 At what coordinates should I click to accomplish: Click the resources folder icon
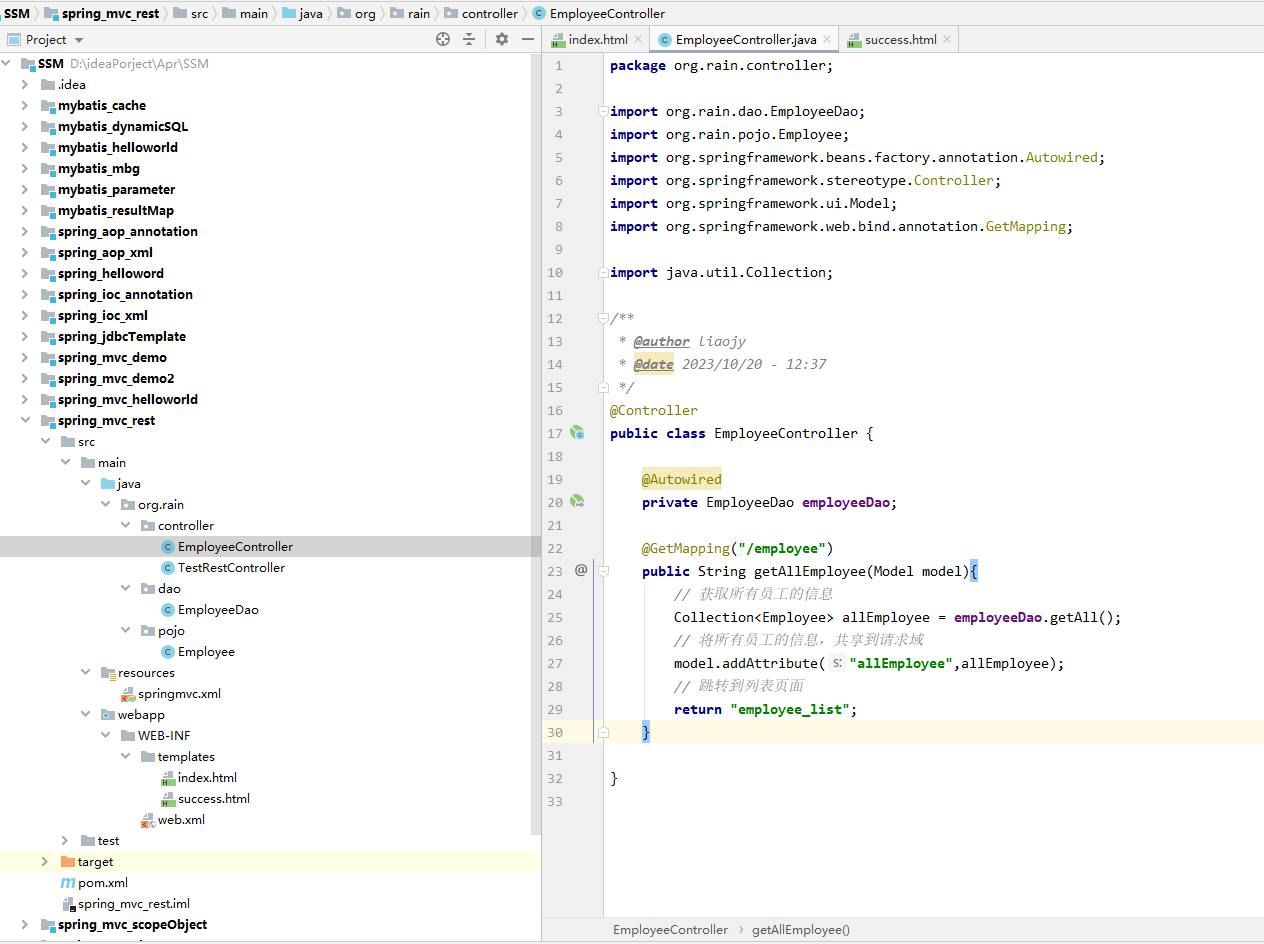[x=108, y=673]
